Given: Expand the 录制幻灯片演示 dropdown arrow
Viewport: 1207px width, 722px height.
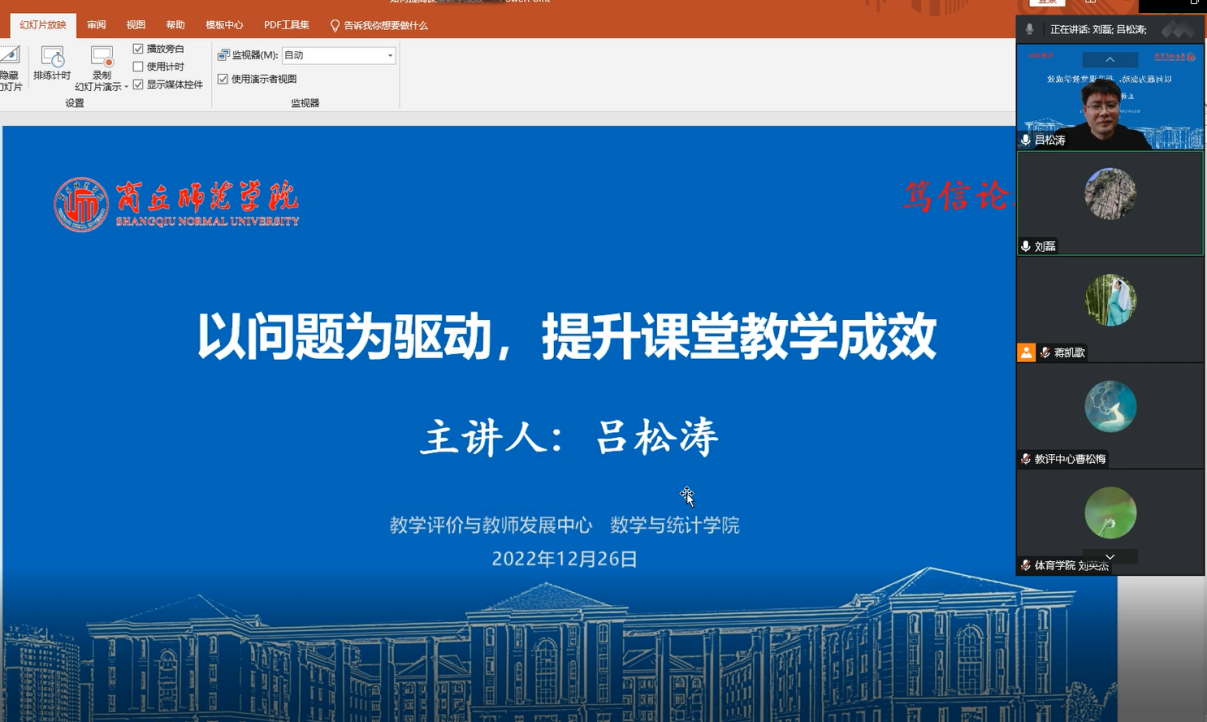Looking at the screenshot, I should 126,88.
